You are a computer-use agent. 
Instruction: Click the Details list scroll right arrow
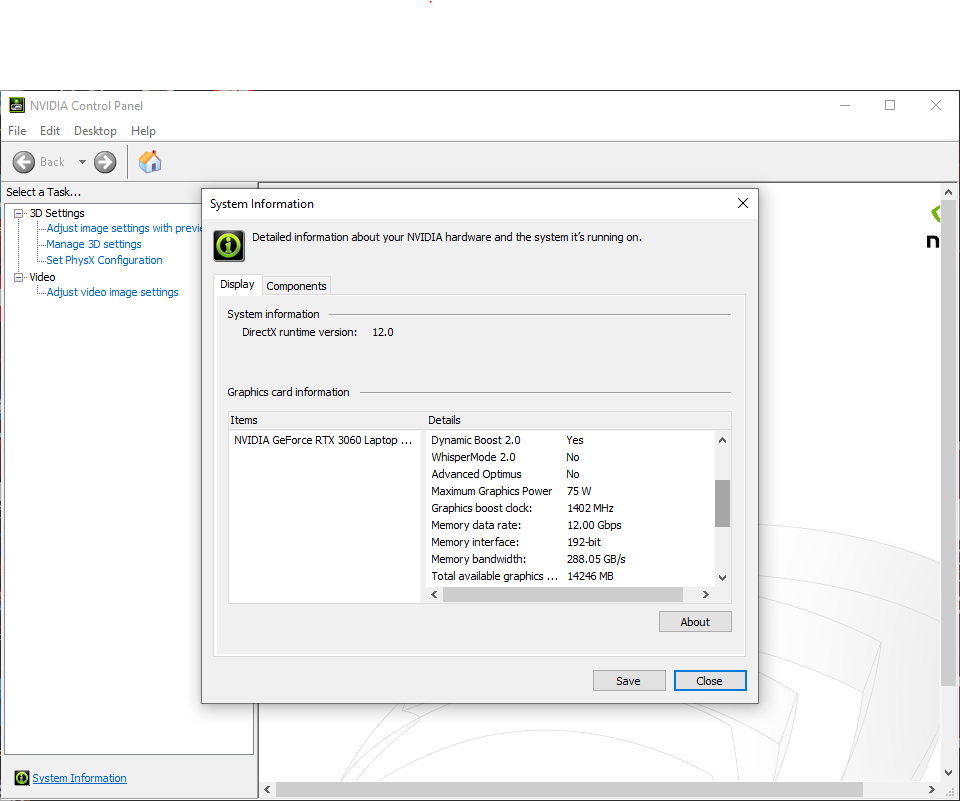point(705,595)
